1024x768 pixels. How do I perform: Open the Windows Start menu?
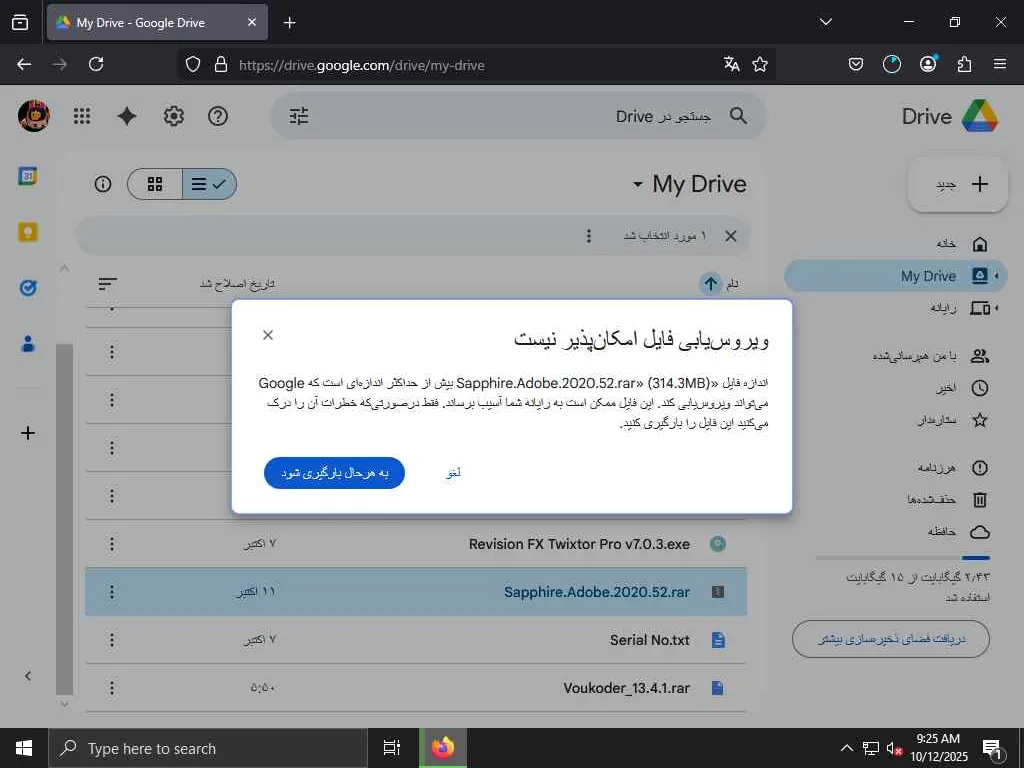tap(24, 748)
